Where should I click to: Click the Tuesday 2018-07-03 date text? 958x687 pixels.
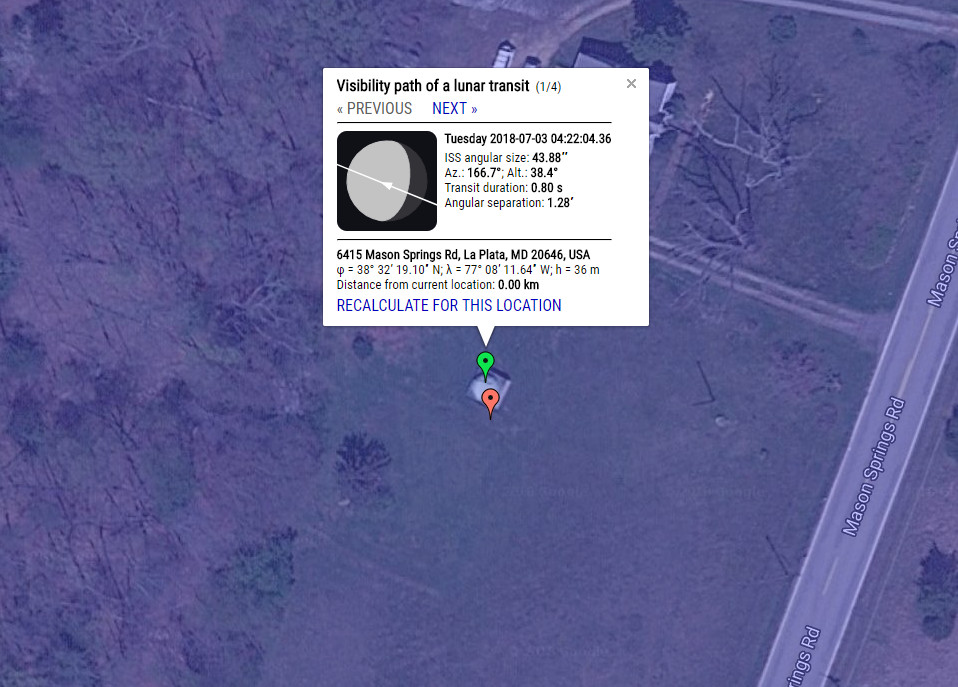[x=528, y=139]
